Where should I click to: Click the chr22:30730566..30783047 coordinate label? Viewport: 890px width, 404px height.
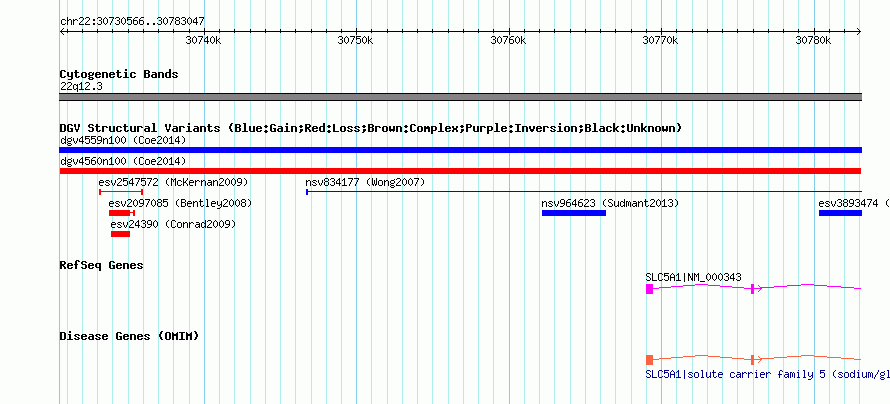point(132,22)
